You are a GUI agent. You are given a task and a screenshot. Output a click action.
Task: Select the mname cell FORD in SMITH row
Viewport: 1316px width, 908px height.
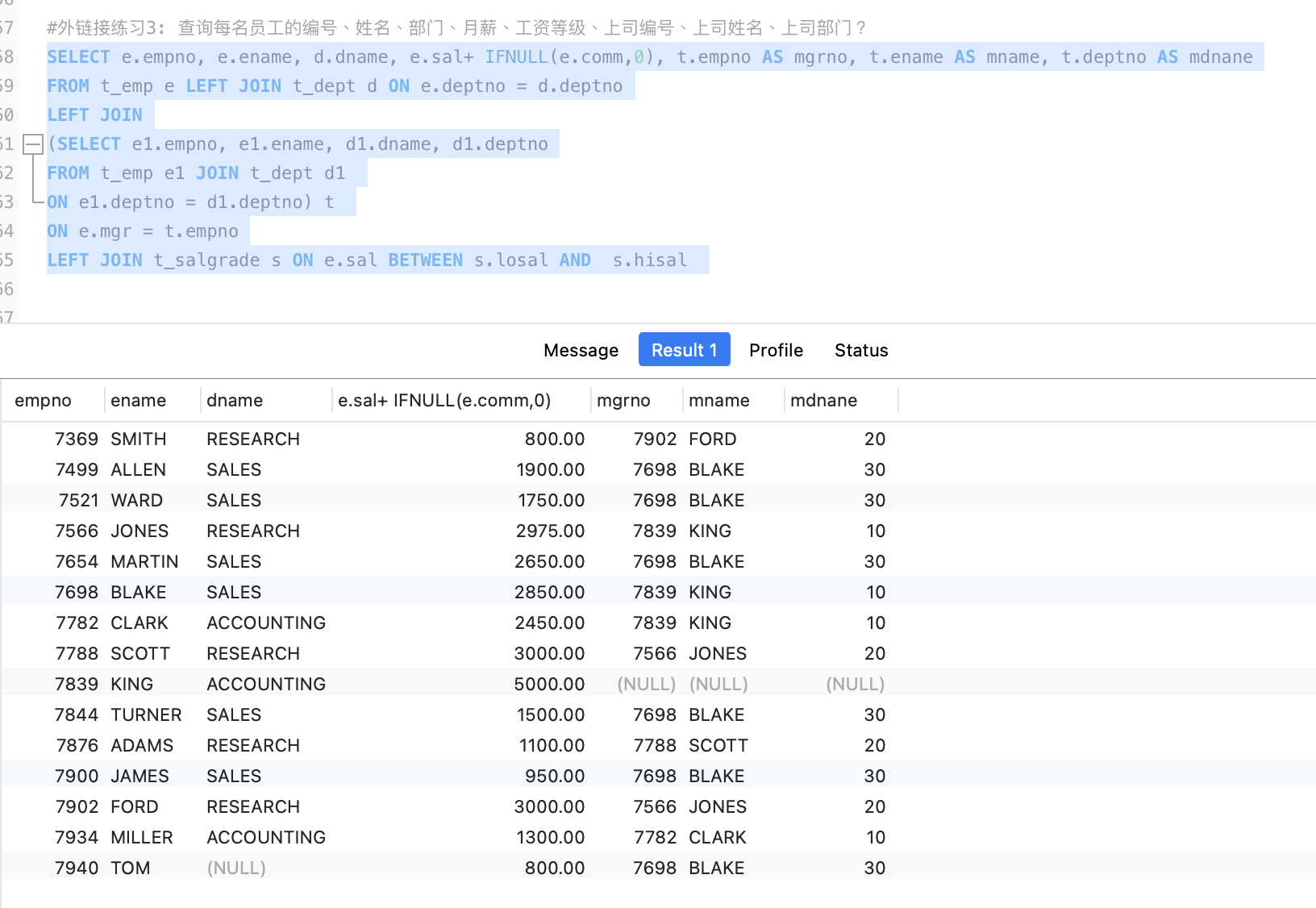click(712, 439)
